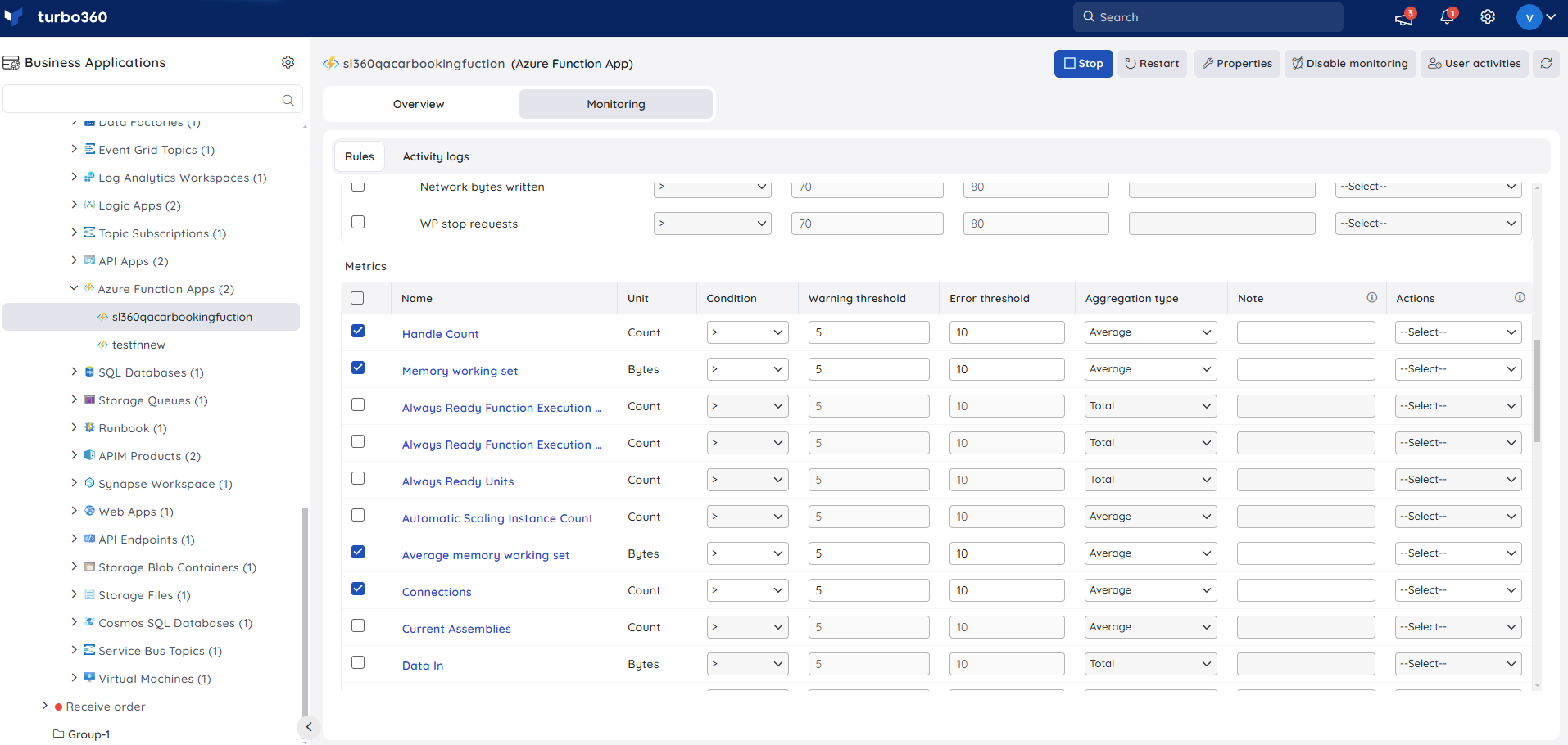Click the metrics table vertical scrollbar
Viewport: 1568px width, 745px height.
point(1537,391)
